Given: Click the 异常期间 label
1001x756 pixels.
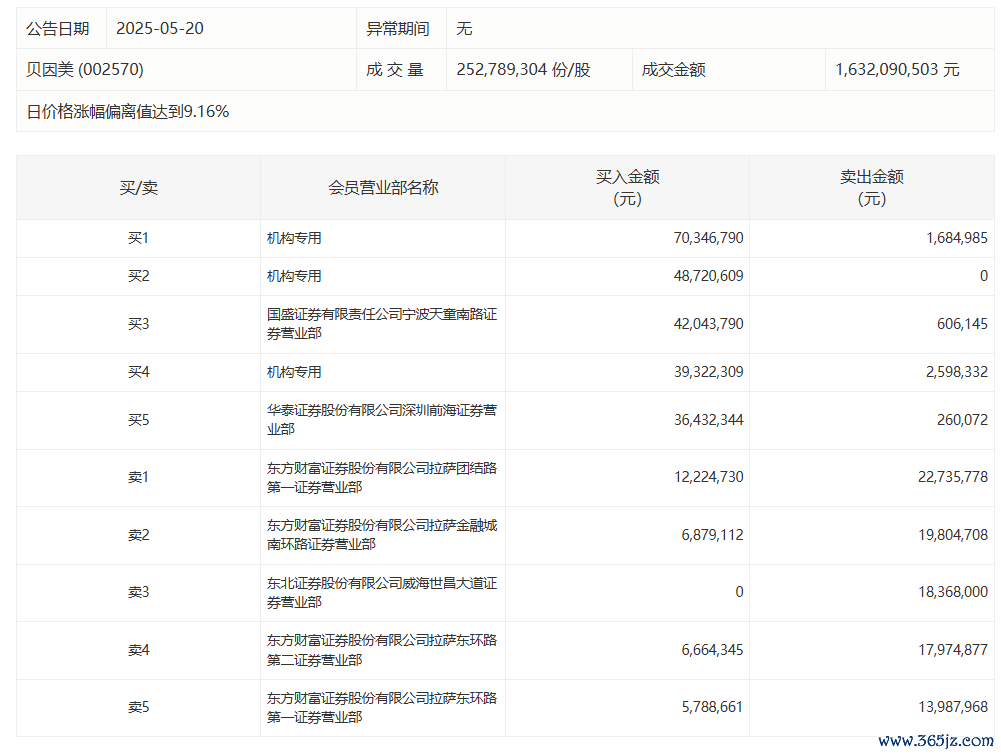Looking at the screenshot, I should point(398,29).
